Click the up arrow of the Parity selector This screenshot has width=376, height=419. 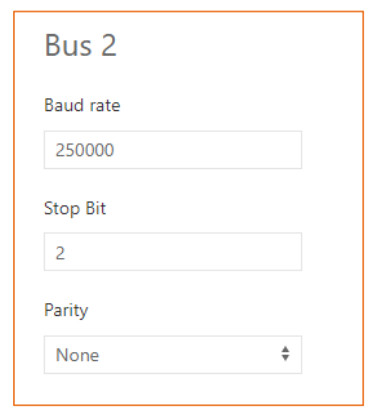pyautogui.click(x=285, y=350)
